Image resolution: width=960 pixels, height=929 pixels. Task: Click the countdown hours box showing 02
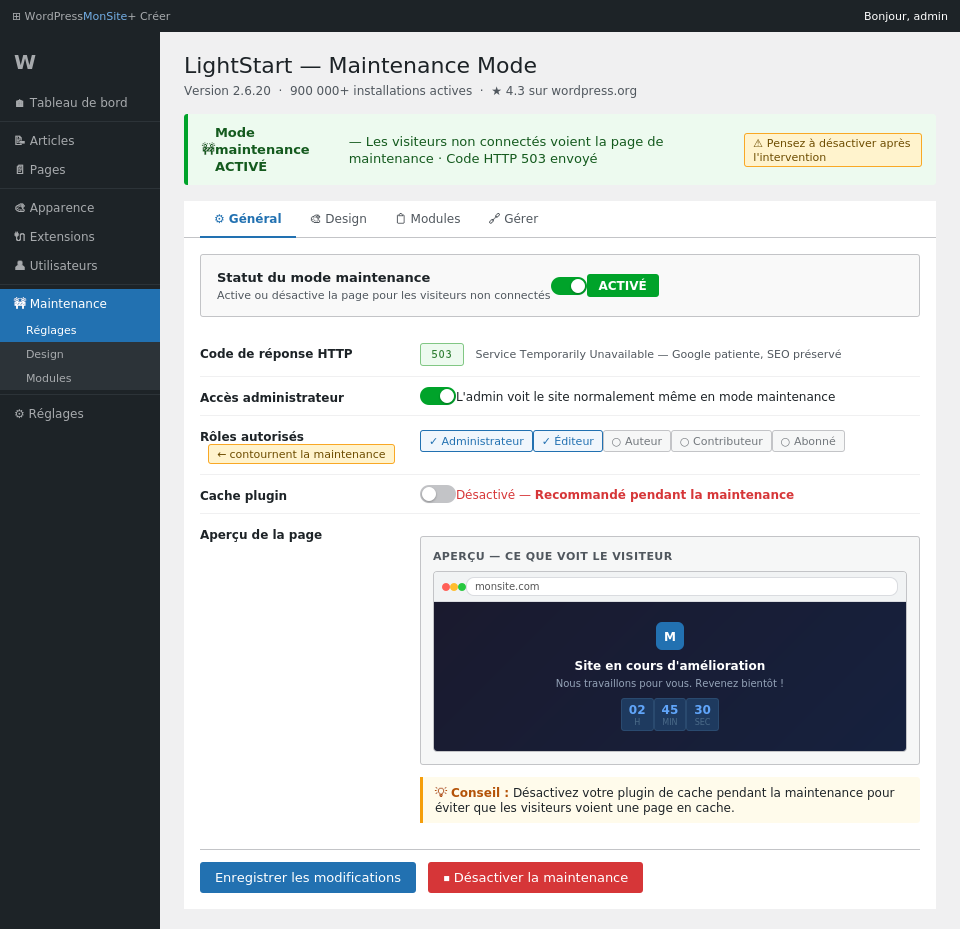click(637, 714)
